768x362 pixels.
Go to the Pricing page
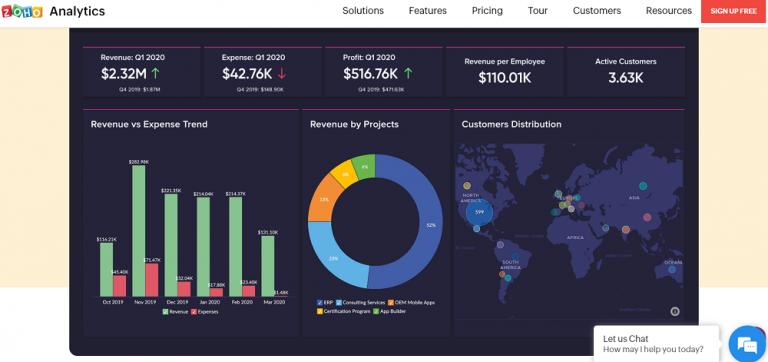coord(487,11)
